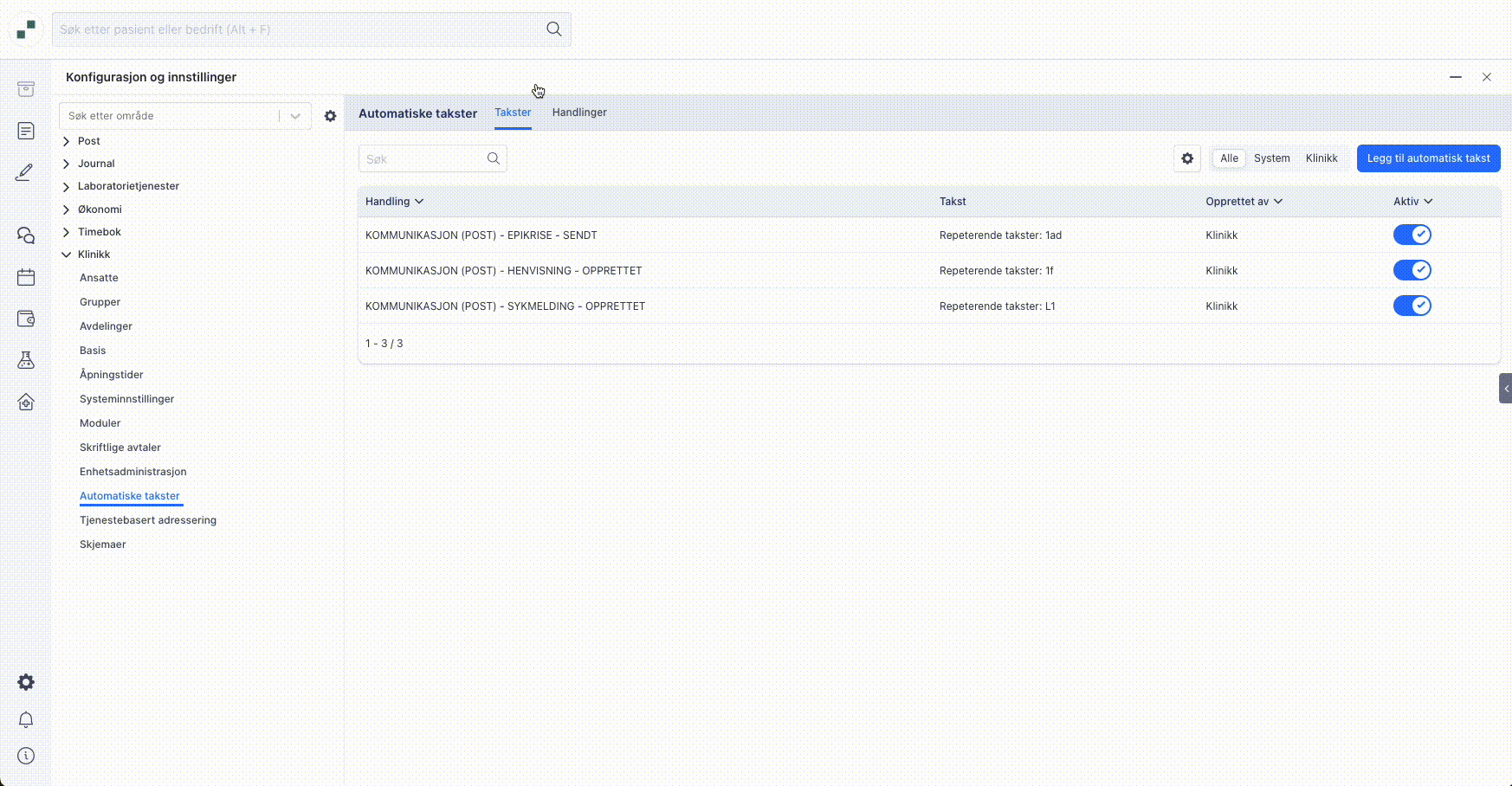The height and width of the screenshot is (786, 1512).
Task: Filter rates by Klinikk
Action: (x=1321, y=158)
